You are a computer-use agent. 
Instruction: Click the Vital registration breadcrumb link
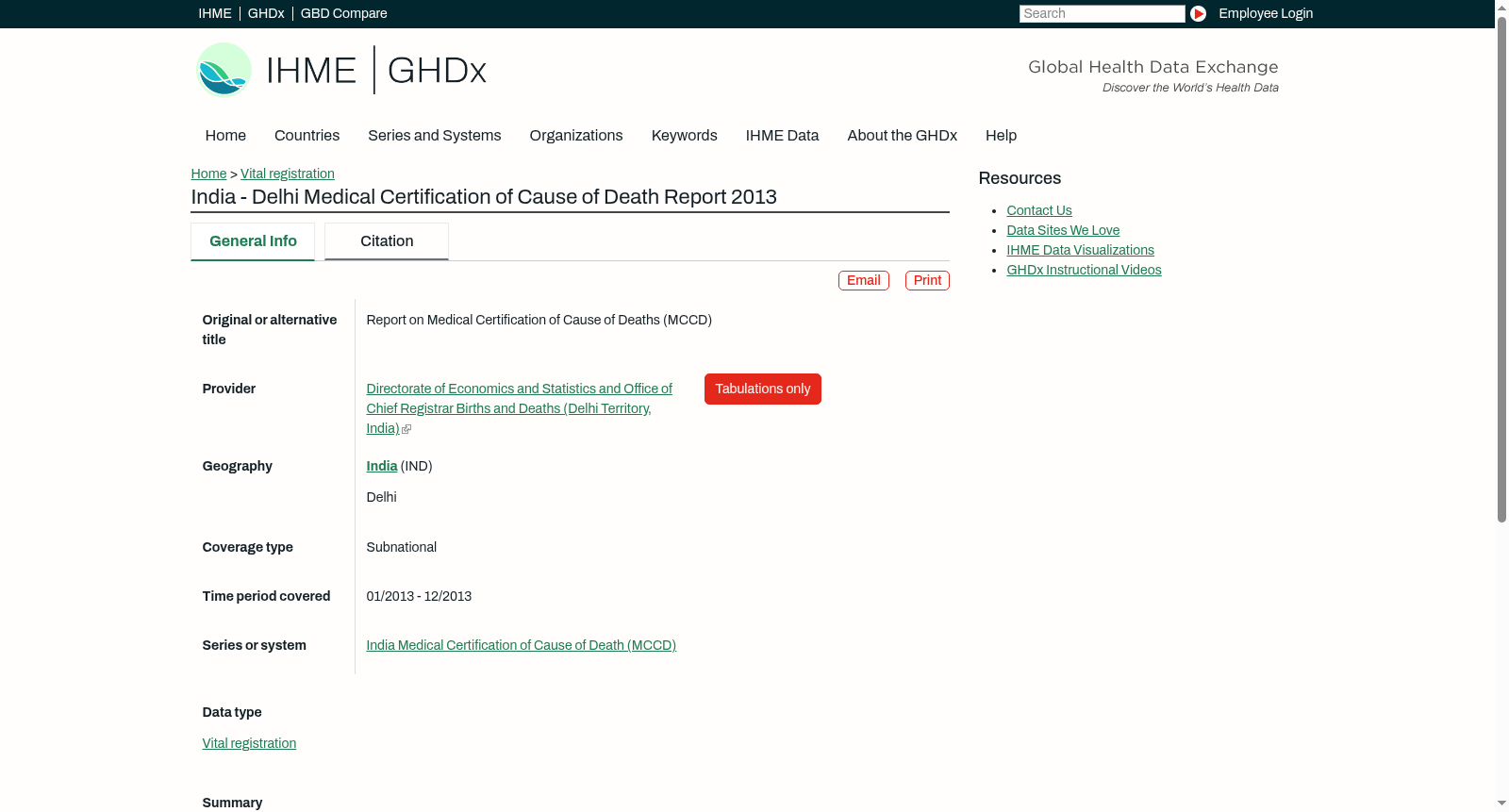pyautogui.click(x=288, y=174)
